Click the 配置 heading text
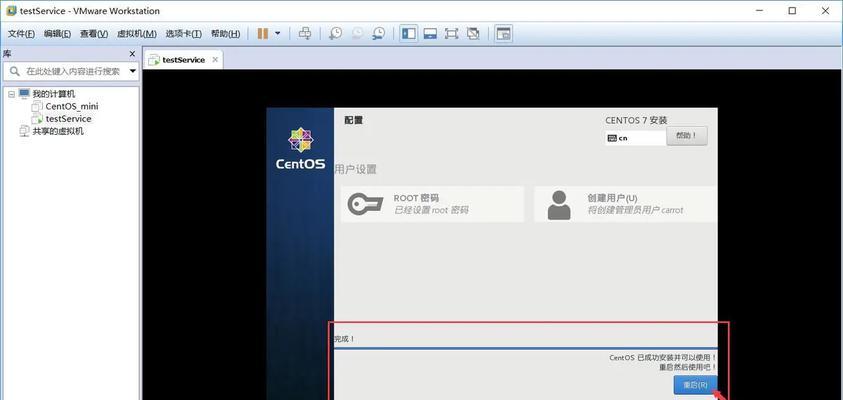Viewport: 843px width, 400px height. pyautogui.click(x=354, y=120)
